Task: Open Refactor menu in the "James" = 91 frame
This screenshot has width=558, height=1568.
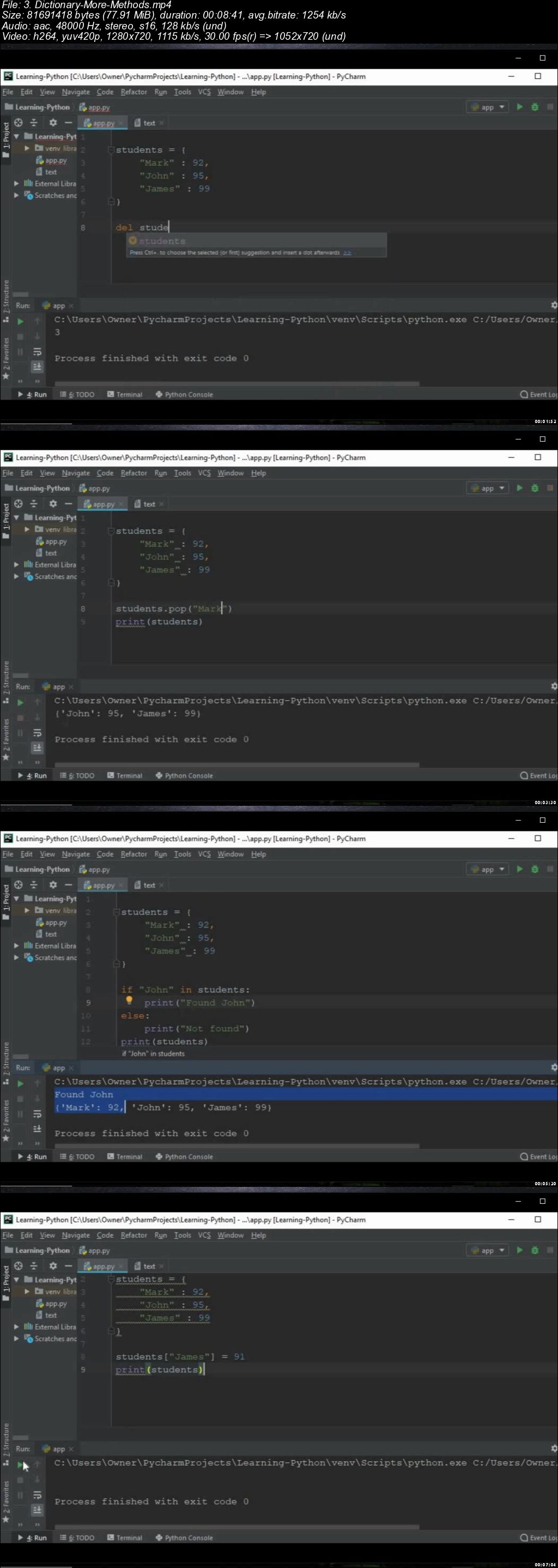Action: [x=134, y=1235]
